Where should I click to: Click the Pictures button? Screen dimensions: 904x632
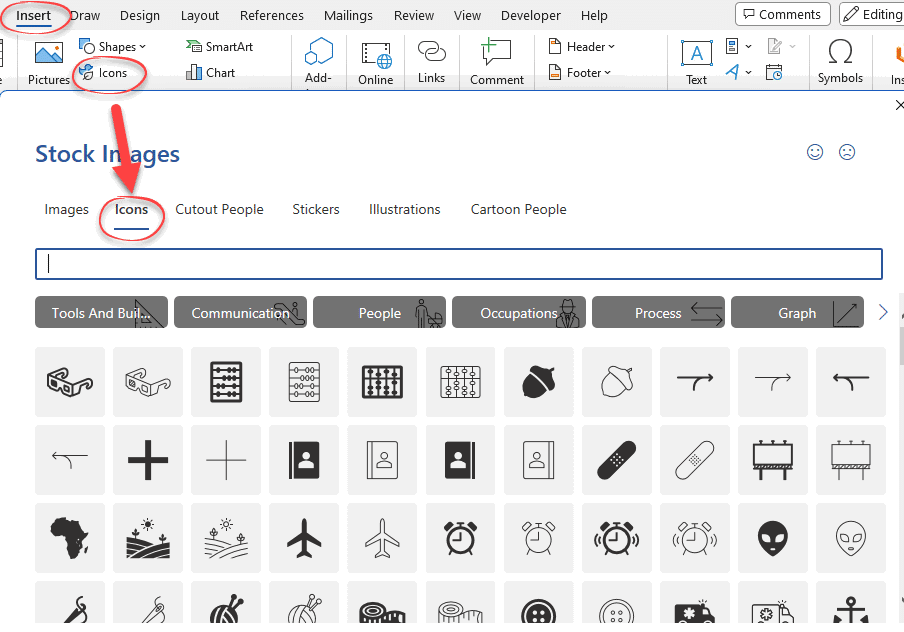point(48,63)
